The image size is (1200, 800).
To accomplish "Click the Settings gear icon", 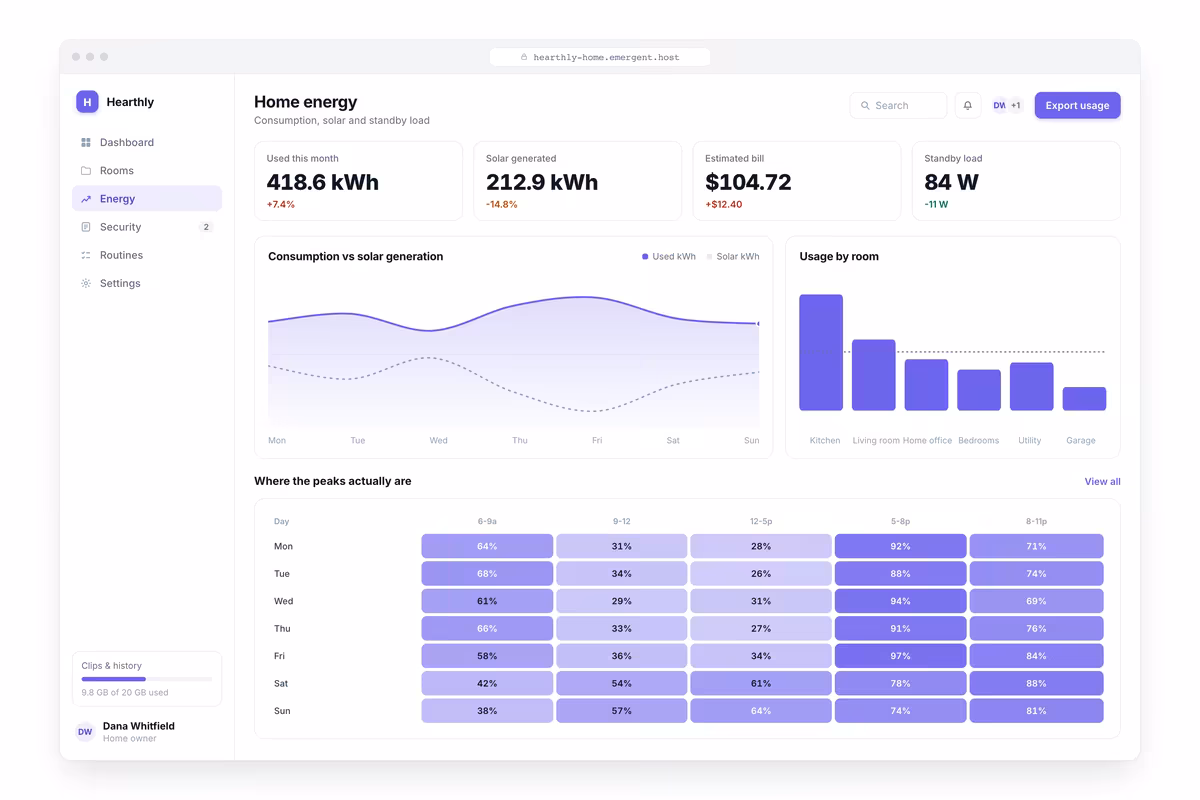I will coord(86,283).
